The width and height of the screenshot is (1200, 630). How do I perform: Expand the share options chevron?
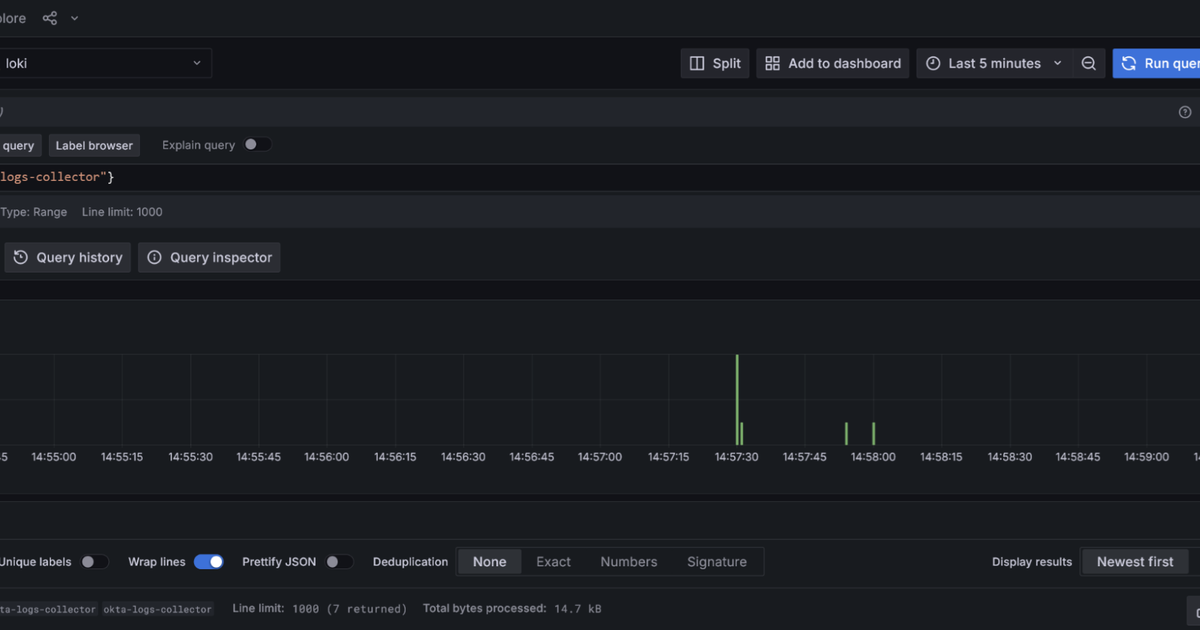(74, 18)
